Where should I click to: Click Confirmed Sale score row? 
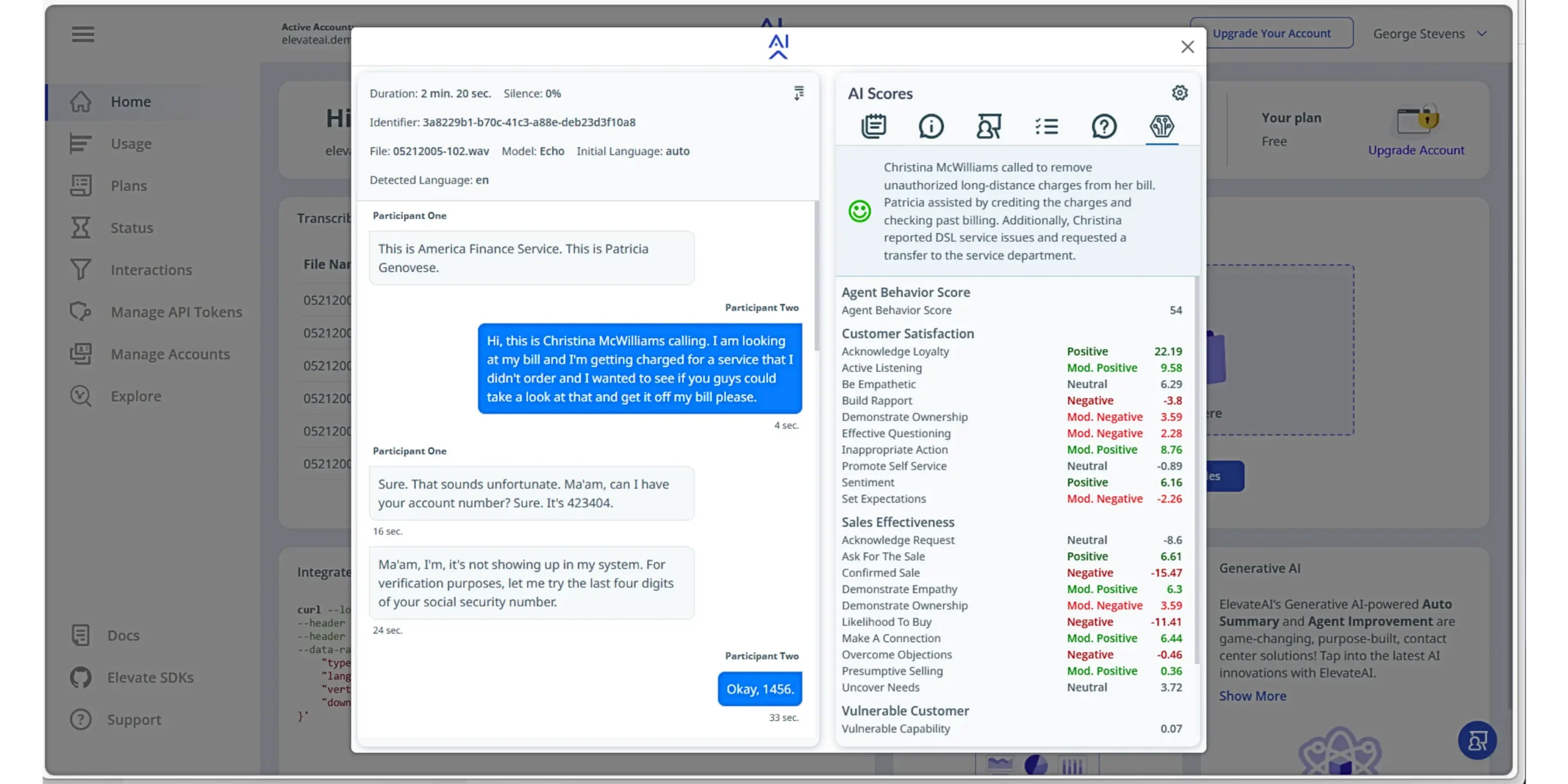(1012, 573)
